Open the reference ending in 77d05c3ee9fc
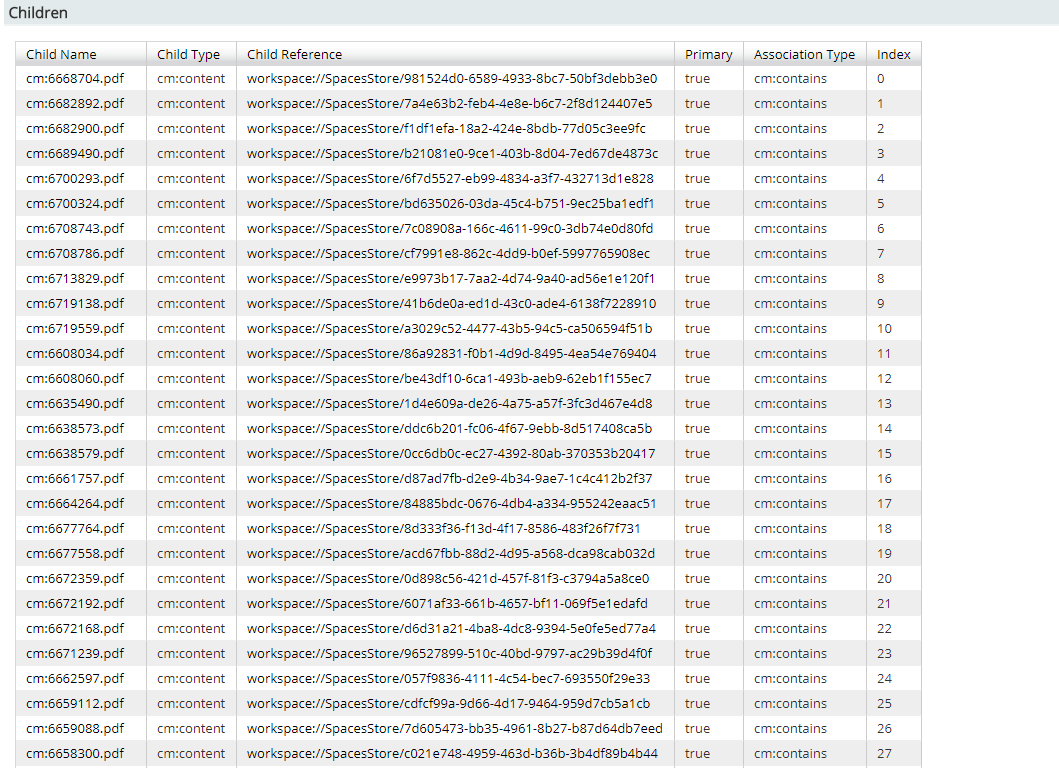This screenshot has width=1059, height=768. point(446,128)
